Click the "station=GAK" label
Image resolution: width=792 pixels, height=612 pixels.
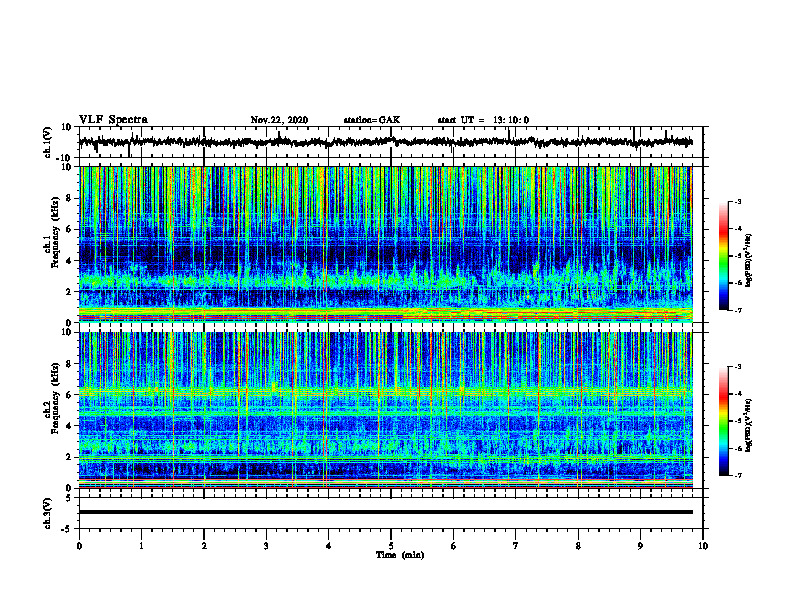click(x=372, y=120)
